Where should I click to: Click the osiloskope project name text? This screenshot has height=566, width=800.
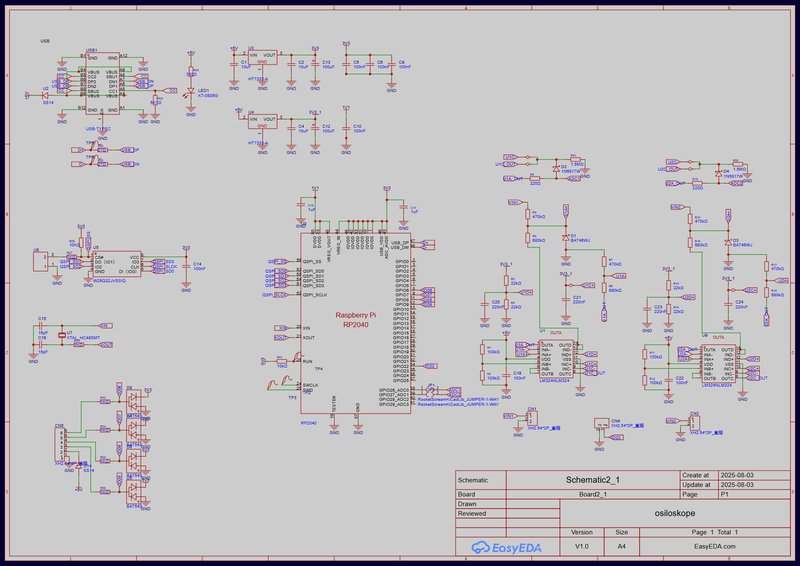point(674,513)
